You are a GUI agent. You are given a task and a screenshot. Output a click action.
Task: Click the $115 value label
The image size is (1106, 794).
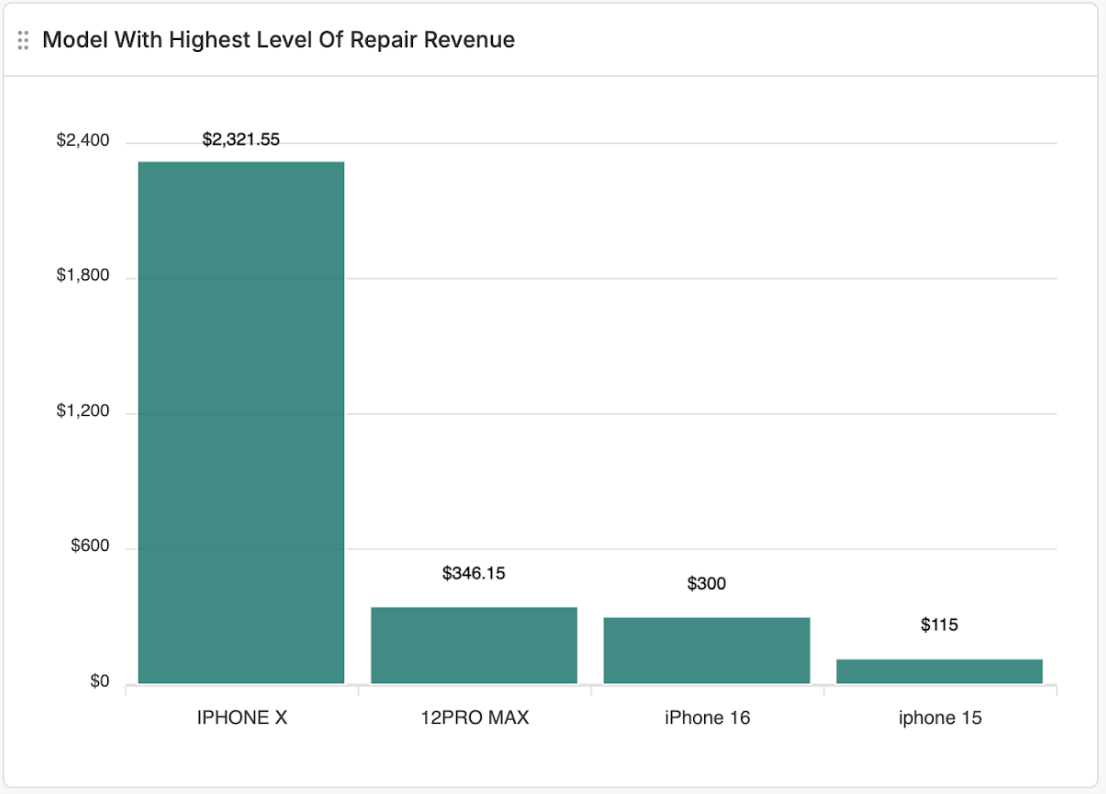[x=939, y=624]
